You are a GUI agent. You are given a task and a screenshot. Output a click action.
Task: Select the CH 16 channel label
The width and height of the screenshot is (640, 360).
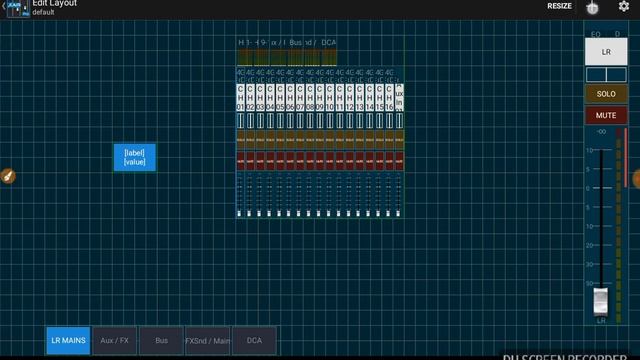(x=389, y=98)
